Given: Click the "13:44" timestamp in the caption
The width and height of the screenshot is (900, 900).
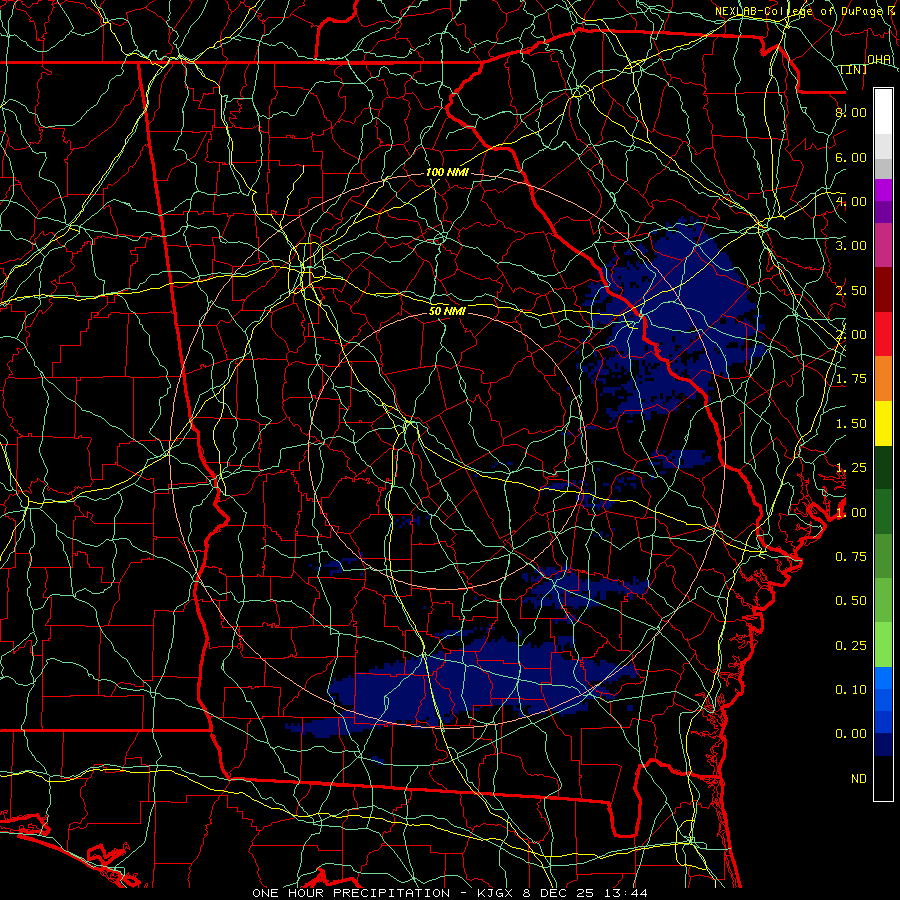Looking at the screenshot, I should pyautogui.click(x=624, y=893).
